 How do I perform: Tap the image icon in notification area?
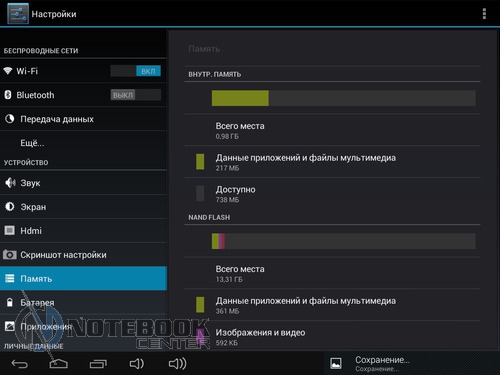[336, 363]
